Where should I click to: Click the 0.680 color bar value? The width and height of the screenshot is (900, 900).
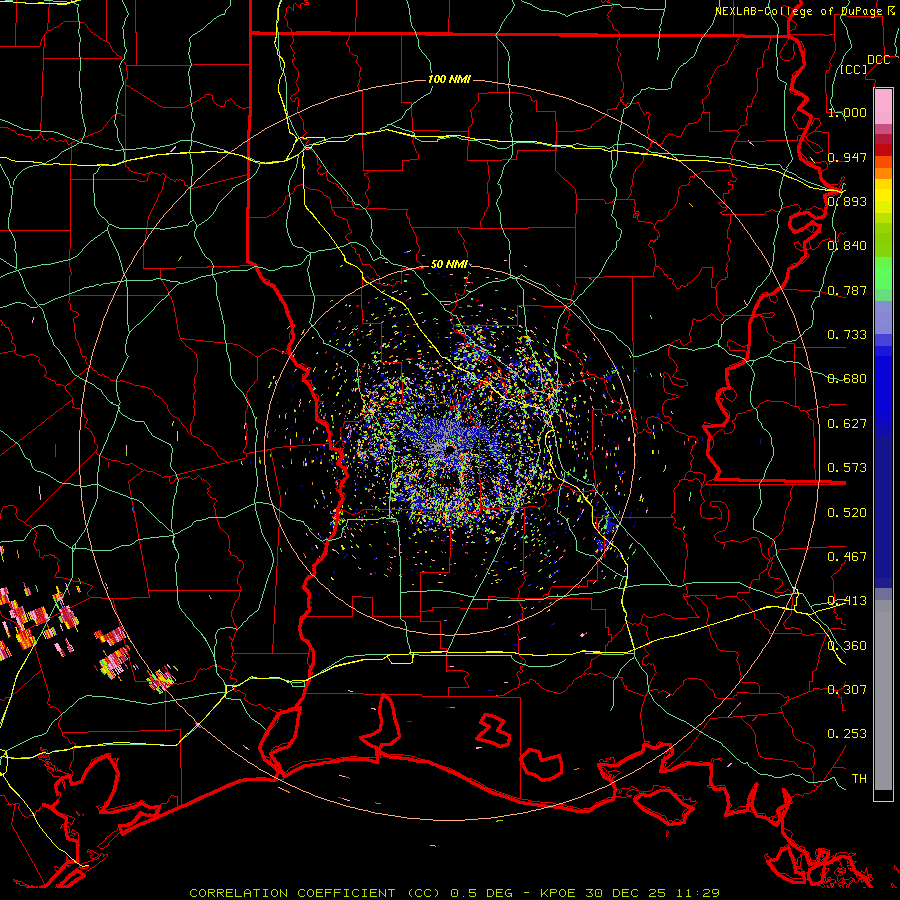[x=847, y=379]
